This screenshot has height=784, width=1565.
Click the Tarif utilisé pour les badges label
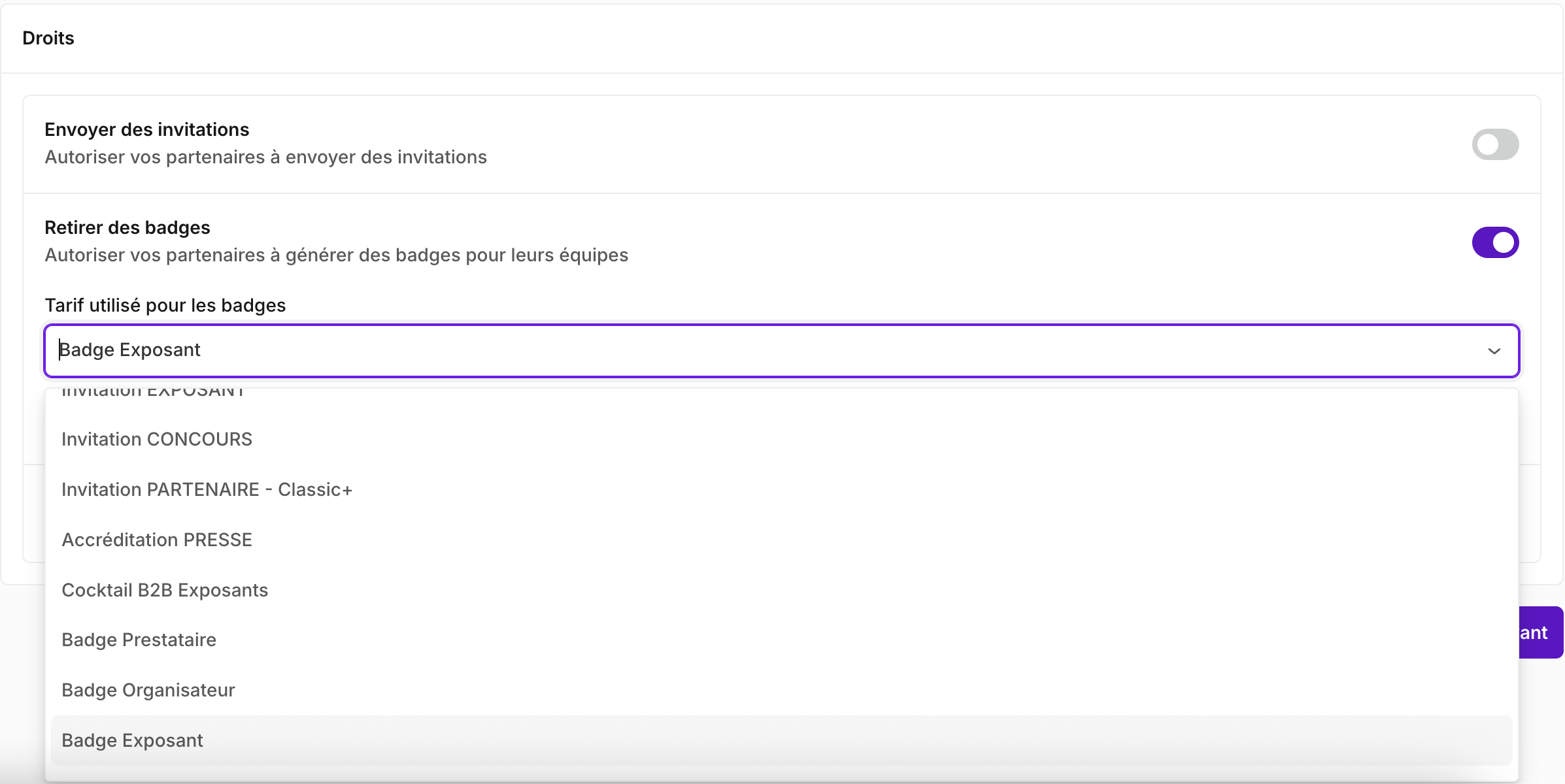tap(165, 305)
